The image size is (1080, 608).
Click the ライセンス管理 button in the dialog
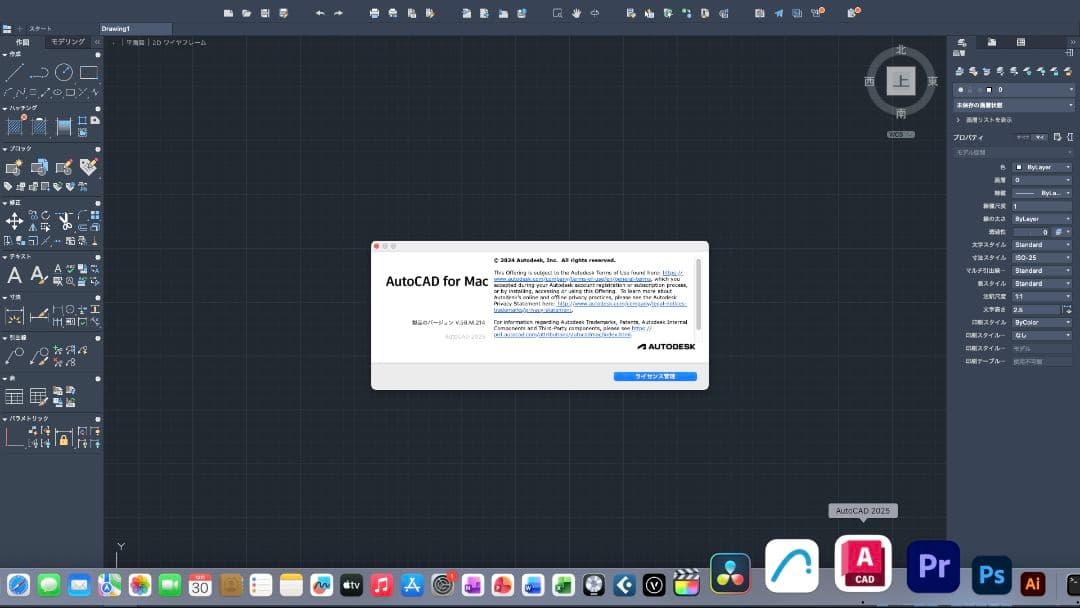(x=655, y=375)
